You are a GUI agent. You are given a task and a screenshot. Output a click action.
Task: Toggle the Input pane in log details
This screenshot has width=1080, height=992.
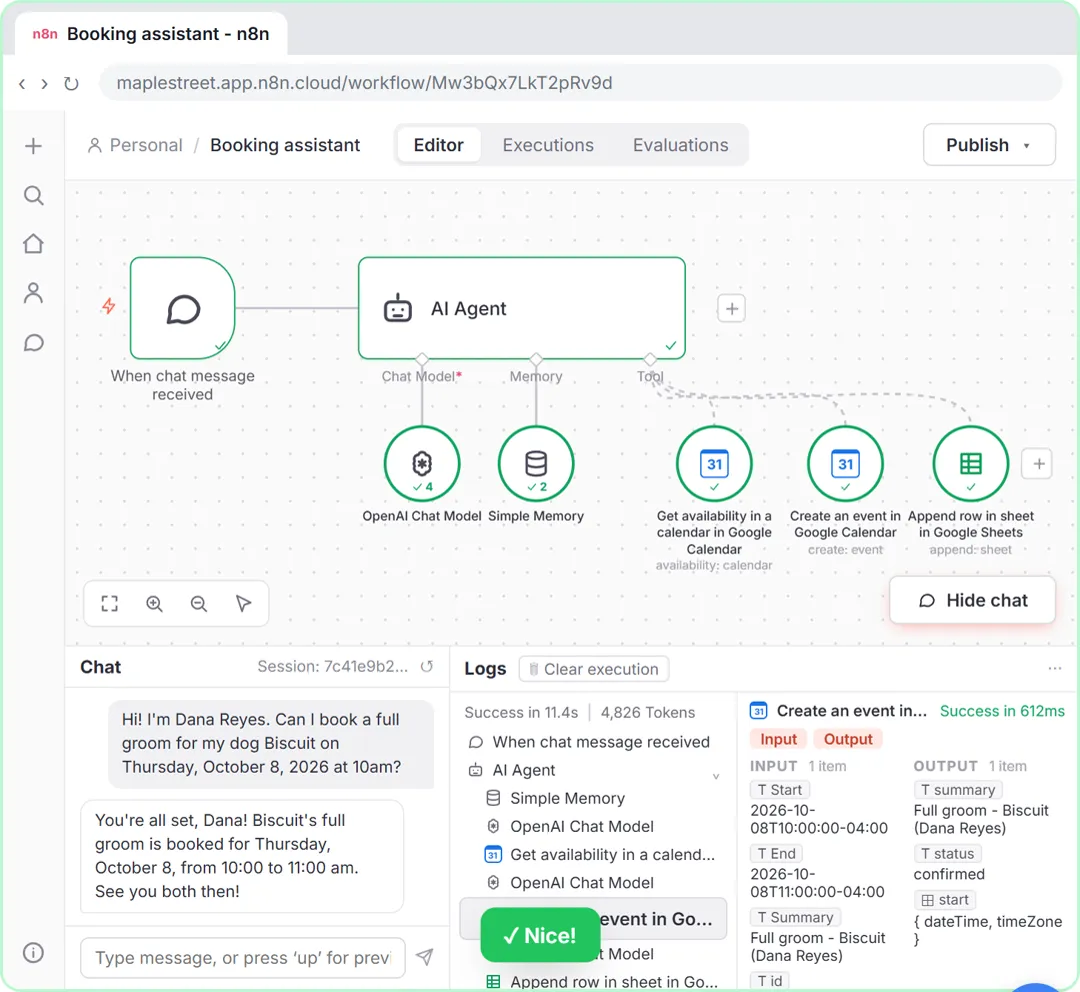pos(778,739)
